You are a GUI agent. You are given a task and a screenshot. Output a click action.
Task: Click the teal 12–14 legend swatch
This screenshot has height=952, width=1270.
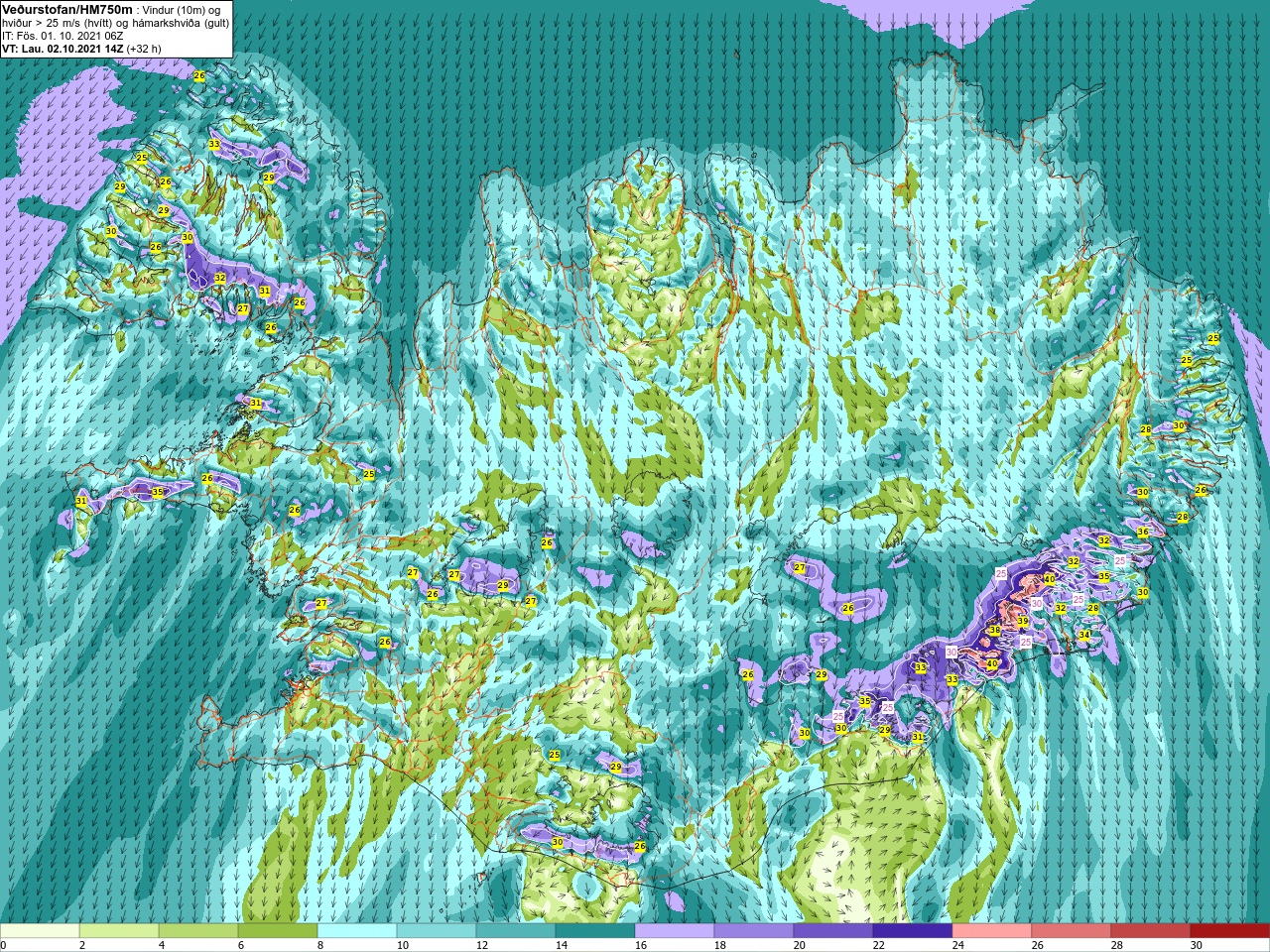516,931
